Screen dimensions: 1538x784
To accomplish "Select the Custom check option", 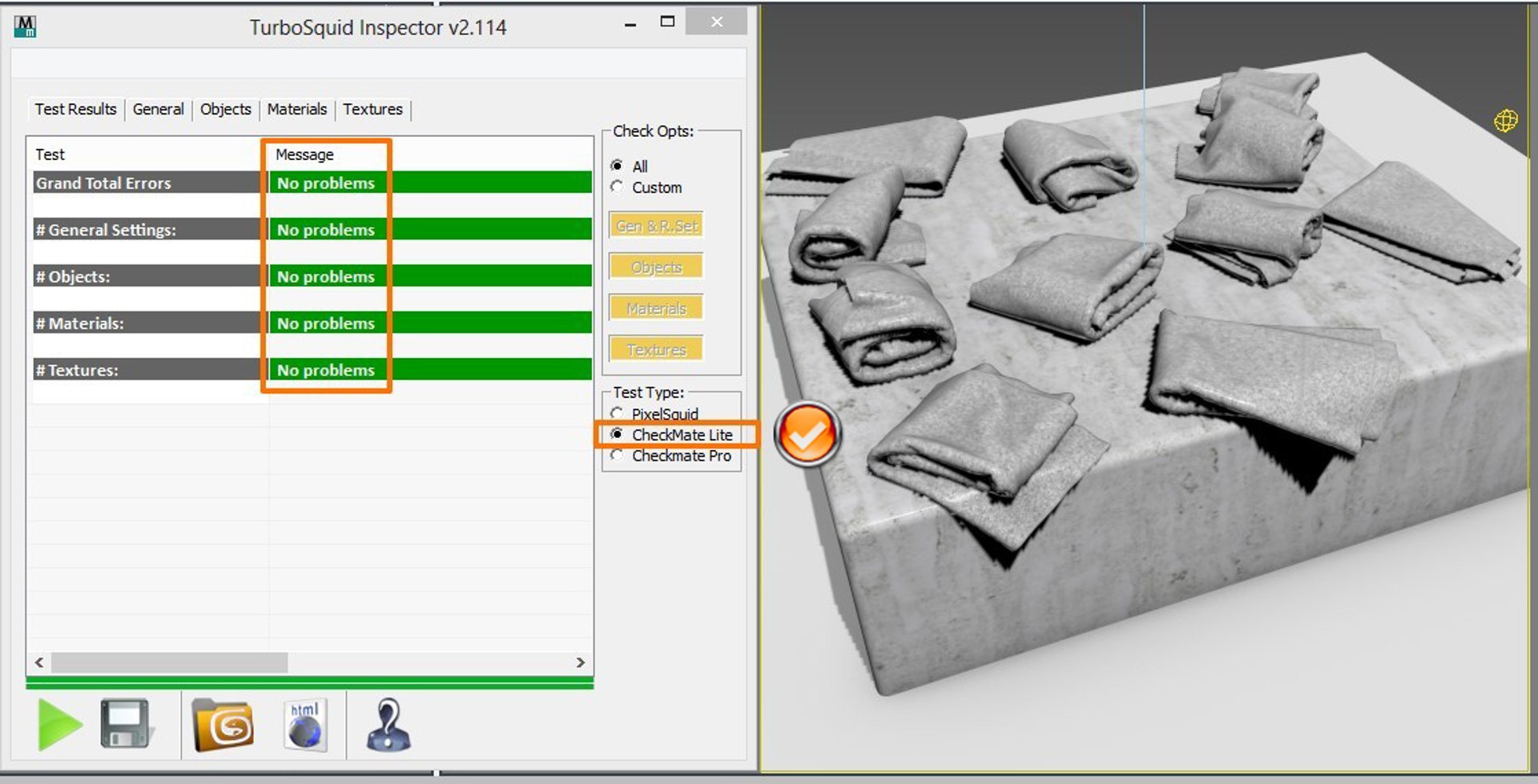I will pos(646,187).
